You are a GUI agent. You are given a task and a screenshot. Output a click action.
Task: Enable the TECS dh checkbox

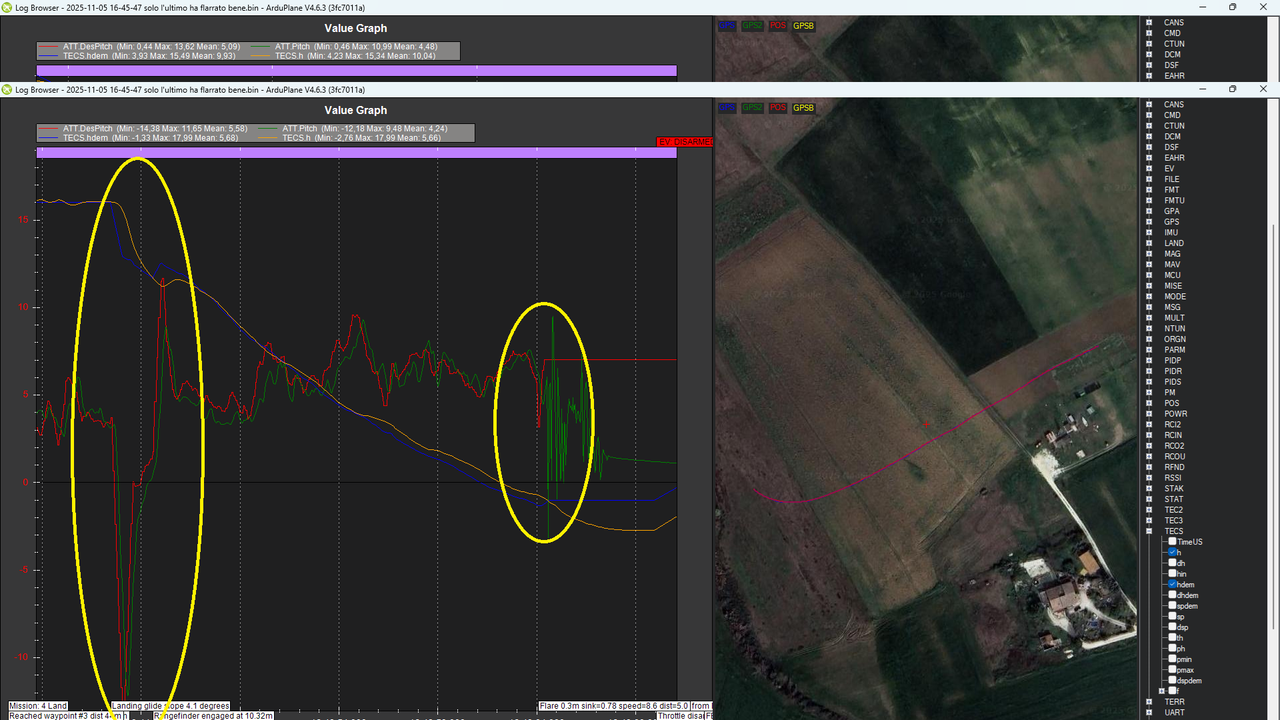(x=1172, y=563)
